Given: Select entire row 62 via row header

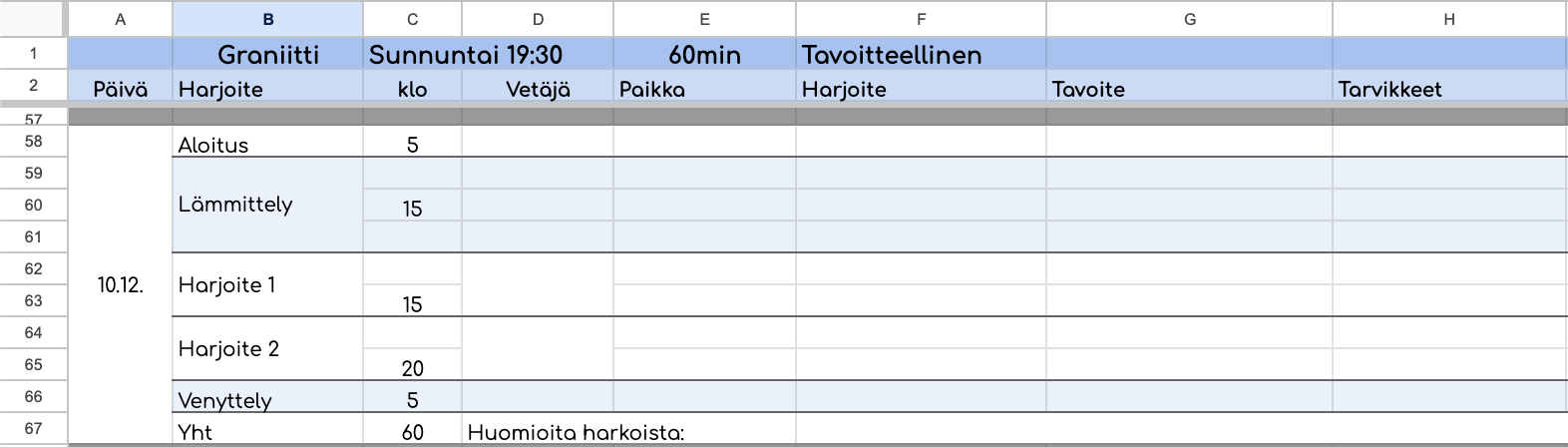Looking at the screenshot, I should [x=33, y=268].
